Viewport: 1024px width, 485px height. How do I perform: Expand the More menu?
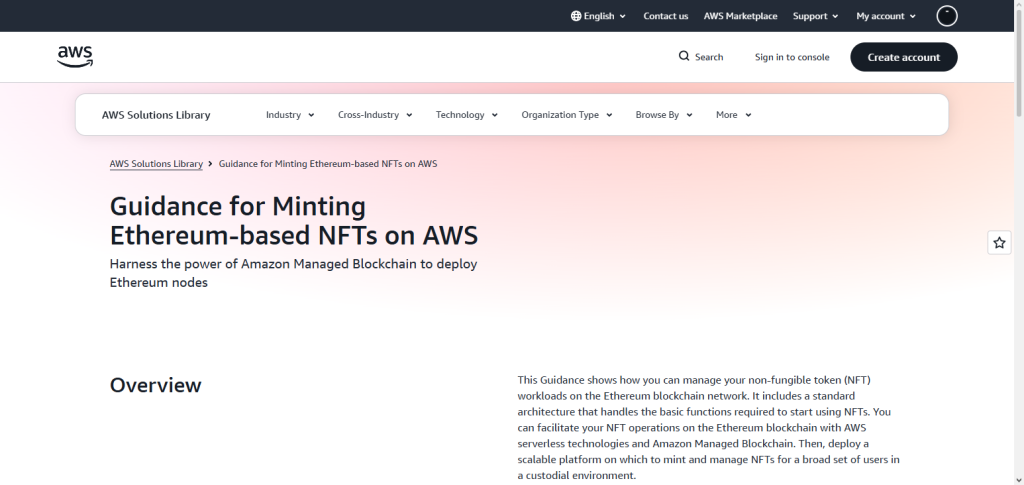pyautogui.click(x=734, y=115)
